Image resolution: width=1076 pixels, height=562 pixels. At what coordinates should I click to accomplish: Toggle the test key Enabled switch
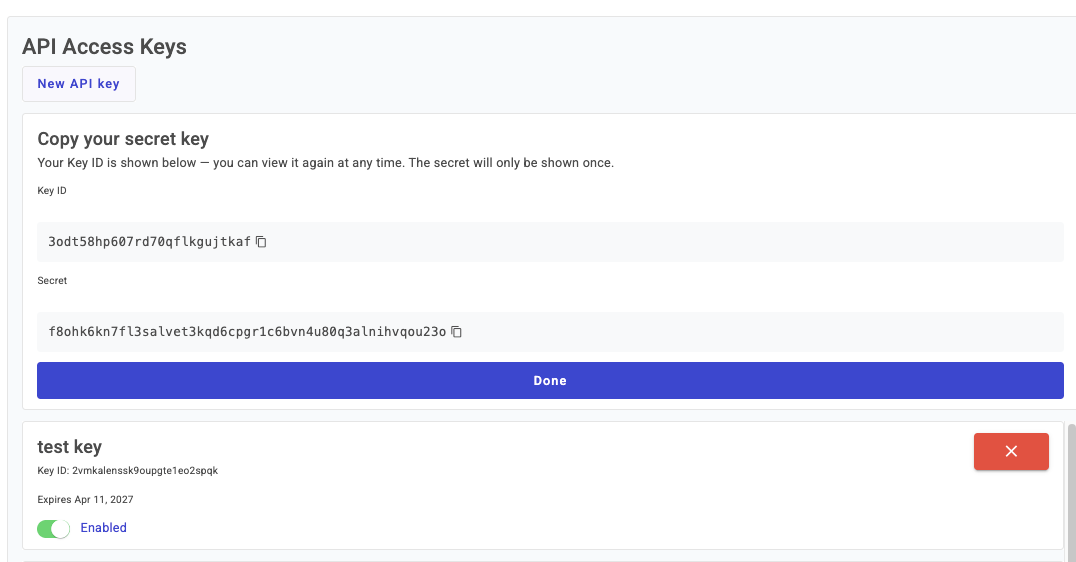54,528
